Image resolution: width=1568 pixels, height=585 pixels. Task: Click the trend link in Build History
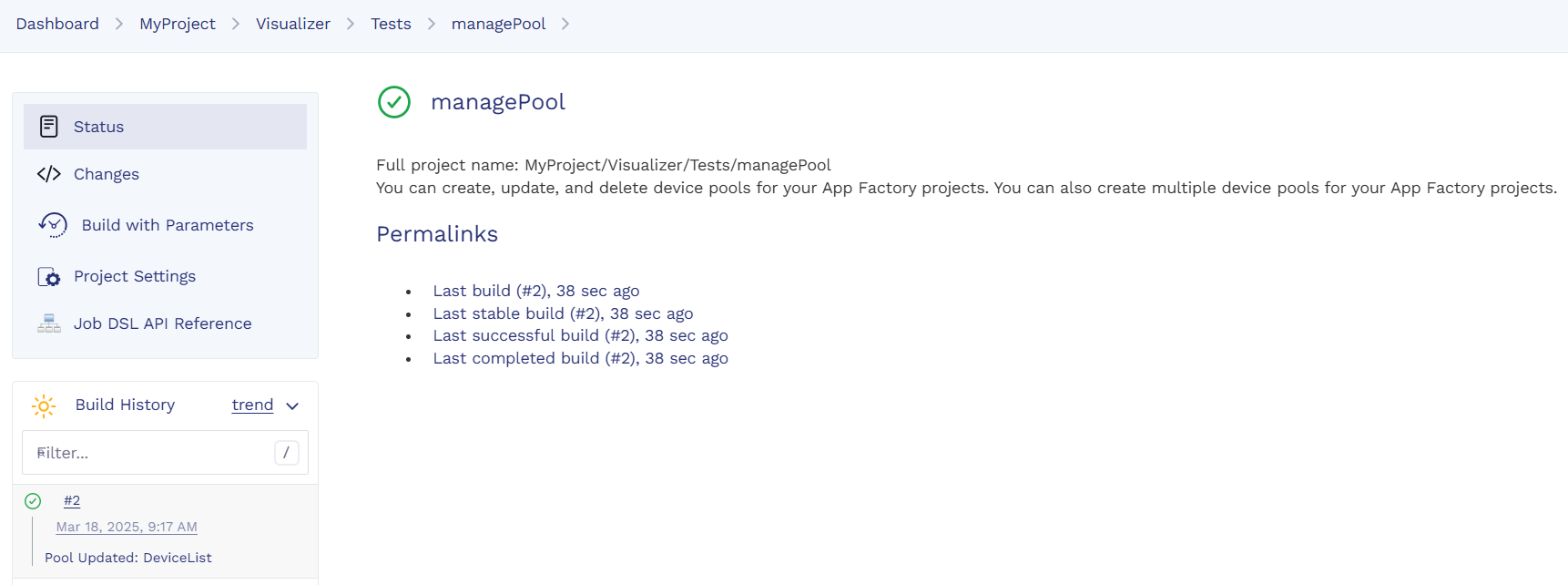tap(252, 405)
